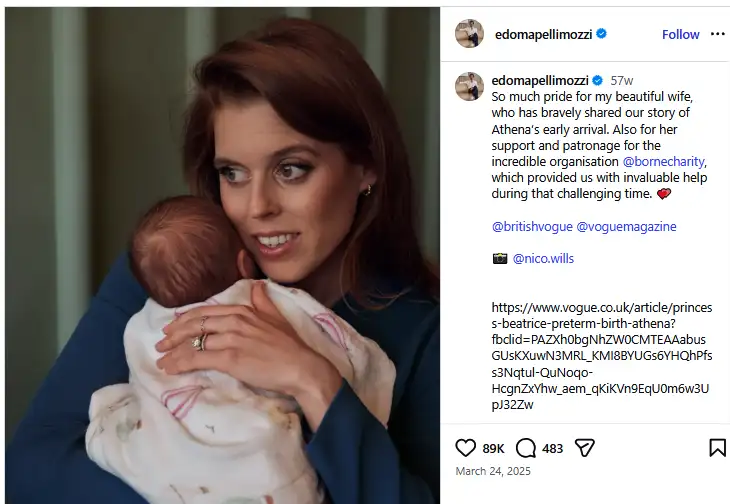Viewport: 730px width, 504px height.
Task: Click the caption profile avatar
Action: (x=469, y=87)
